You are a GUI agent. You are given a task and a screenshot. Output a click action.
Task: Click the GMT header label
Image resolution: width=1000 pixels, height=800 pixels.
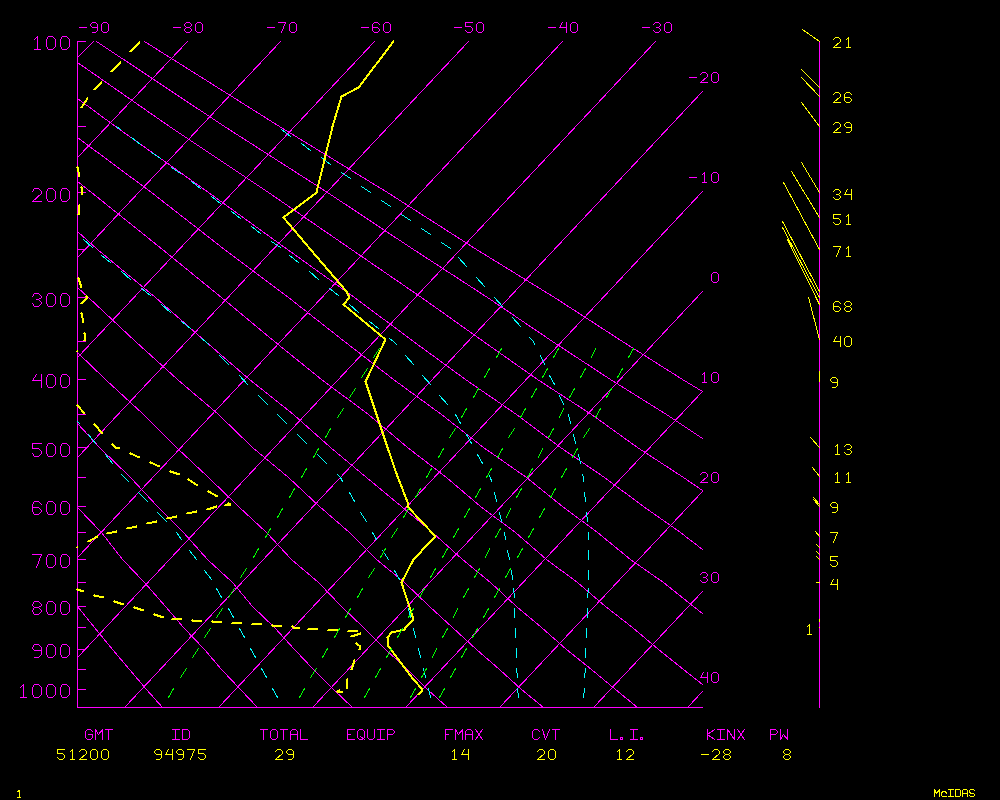tap(98, 735)
